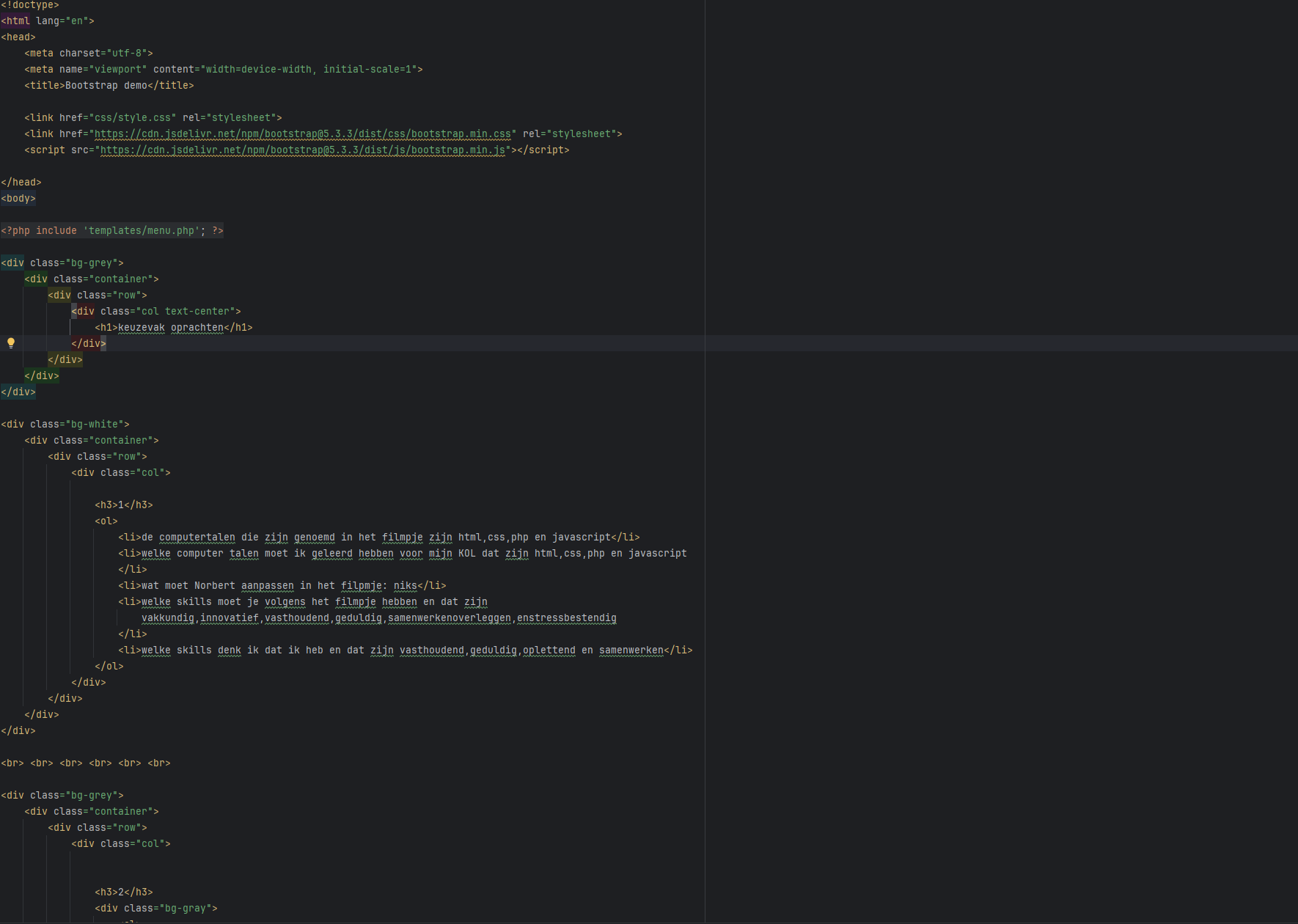The image size is (1298, 924).
Task: Click the h3 heading containing "1"
Action: click(123, 505)
